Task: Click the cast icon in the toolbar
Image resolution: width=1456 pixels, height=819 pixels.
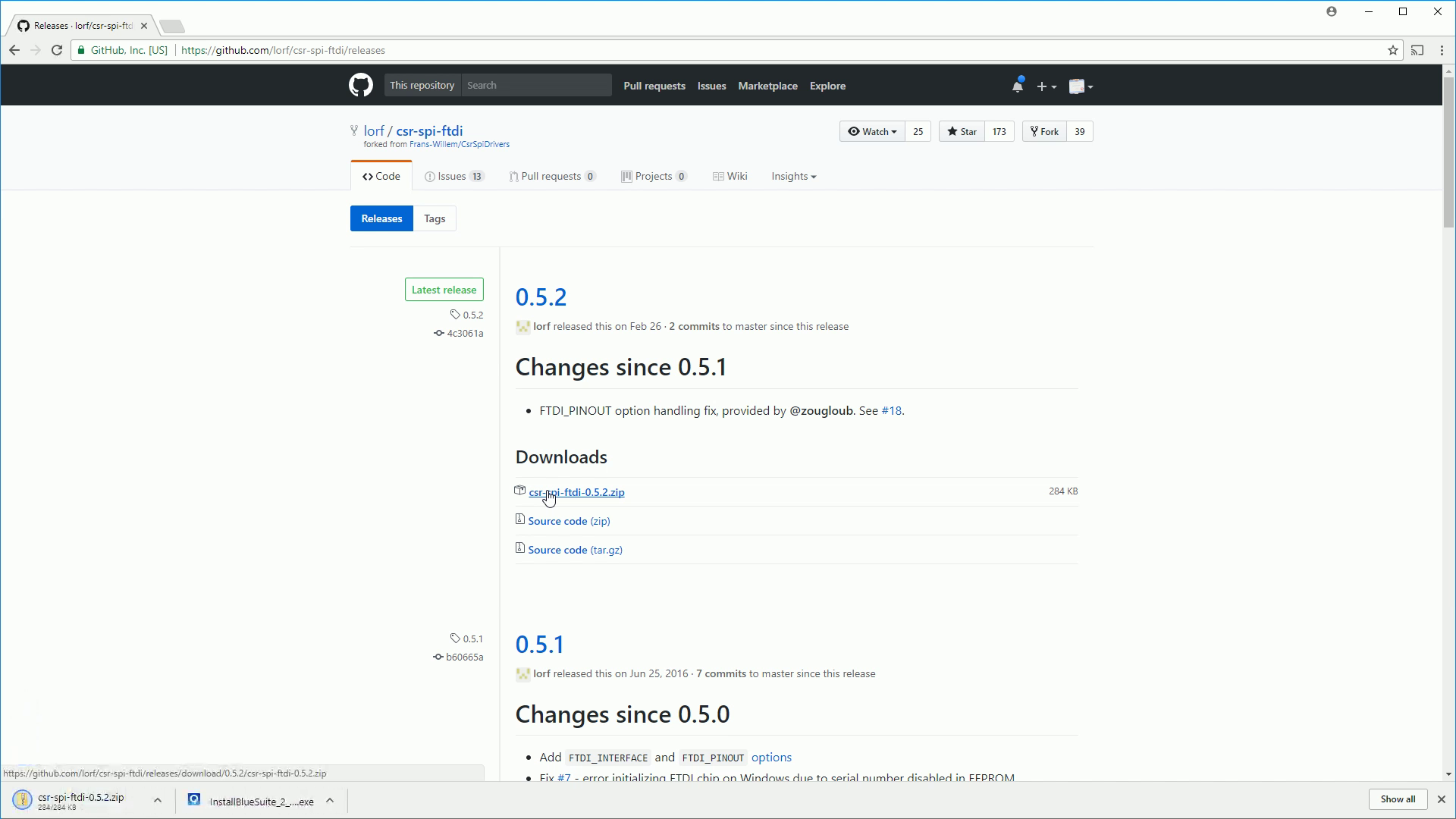Action: [1417, 50]
